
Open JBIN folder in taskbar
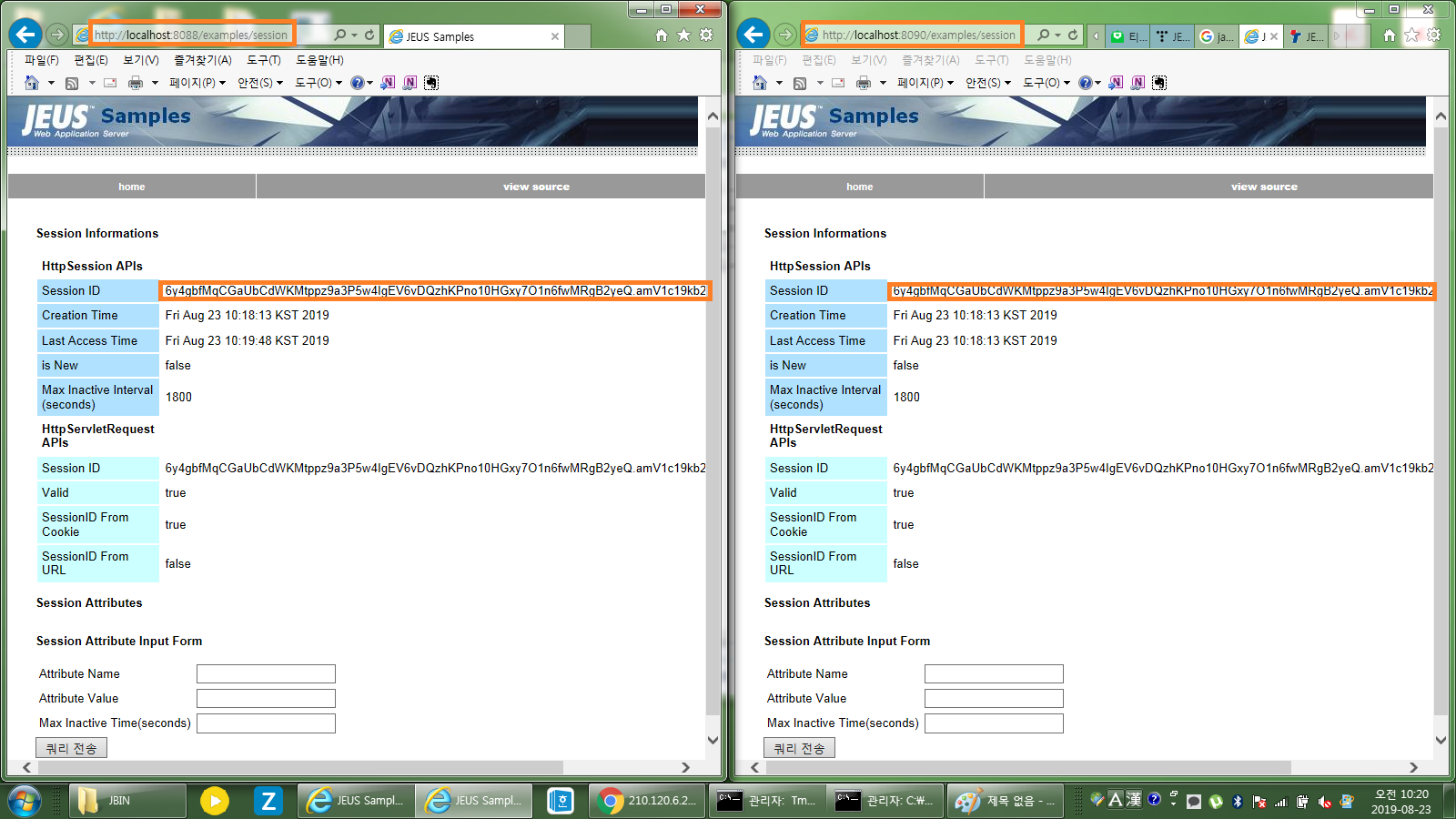tap(127, 801)
